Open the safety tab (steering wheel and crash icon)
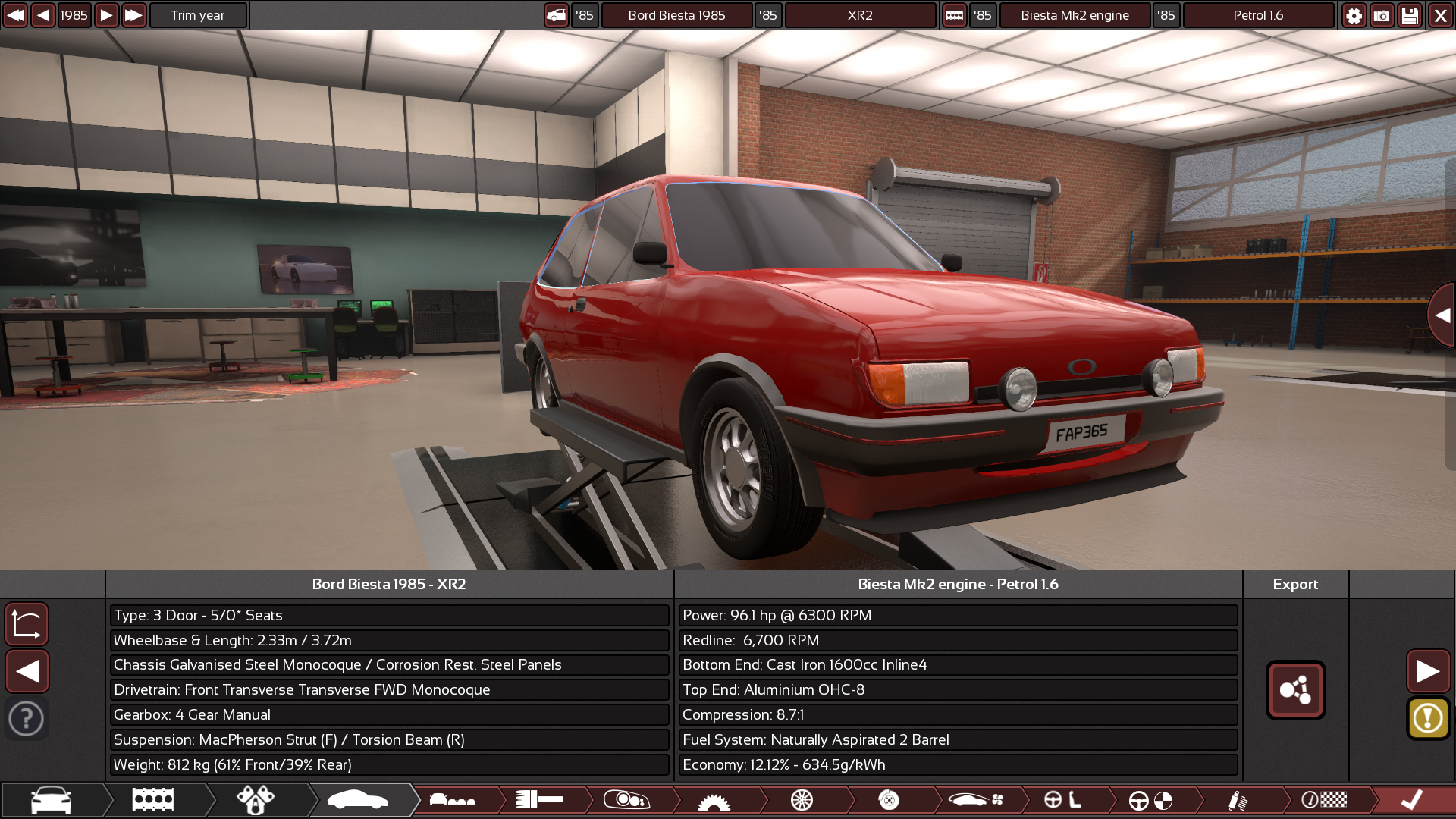This screenshot has height=819, width=1456. [1150, 800]
